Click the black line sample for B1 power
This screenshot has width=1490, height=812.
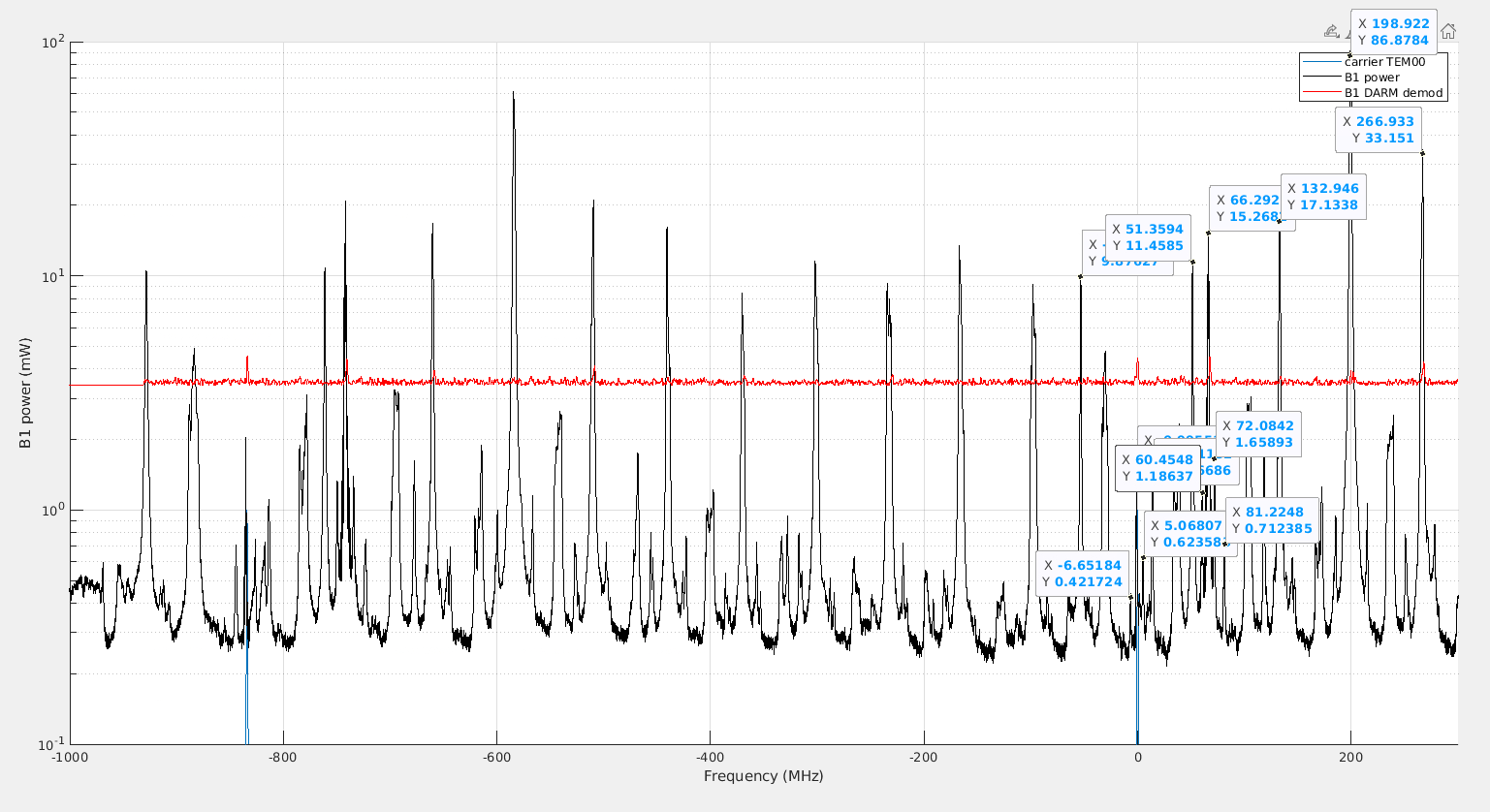pos(1320,78)
